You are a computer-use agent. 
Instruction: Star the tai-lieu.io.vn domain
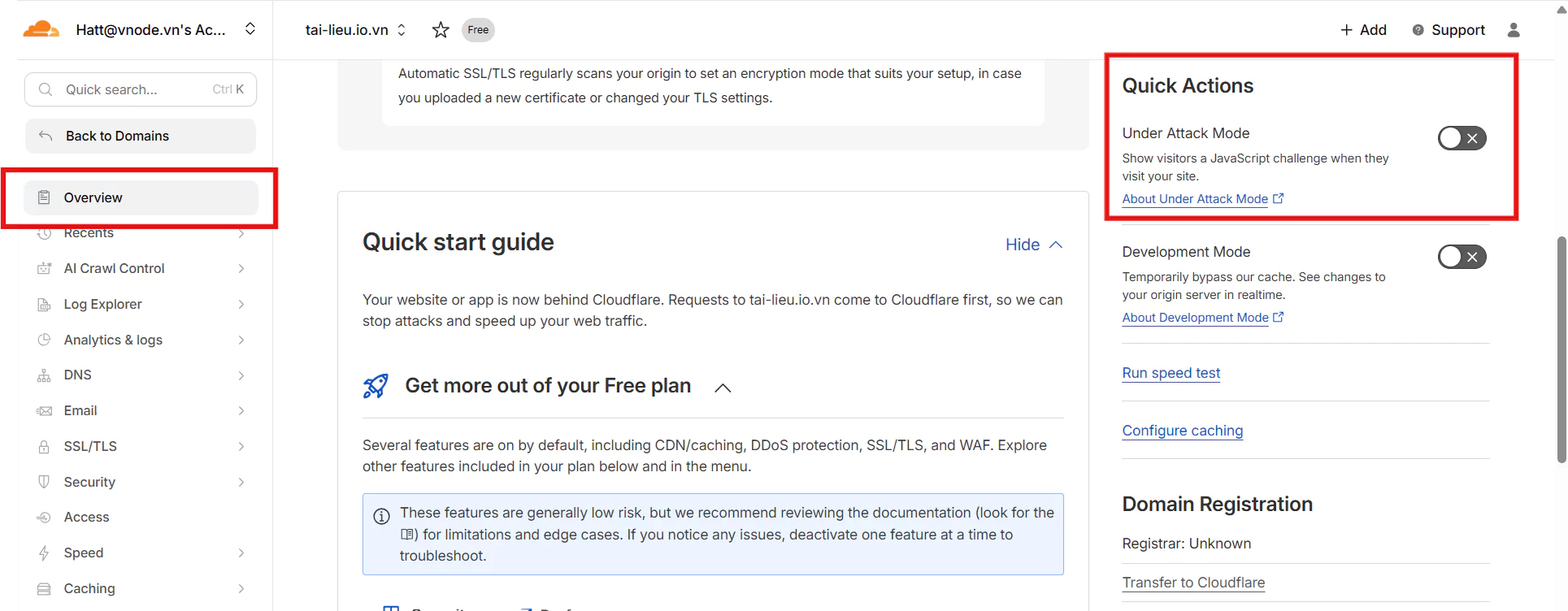coord(441,30)
